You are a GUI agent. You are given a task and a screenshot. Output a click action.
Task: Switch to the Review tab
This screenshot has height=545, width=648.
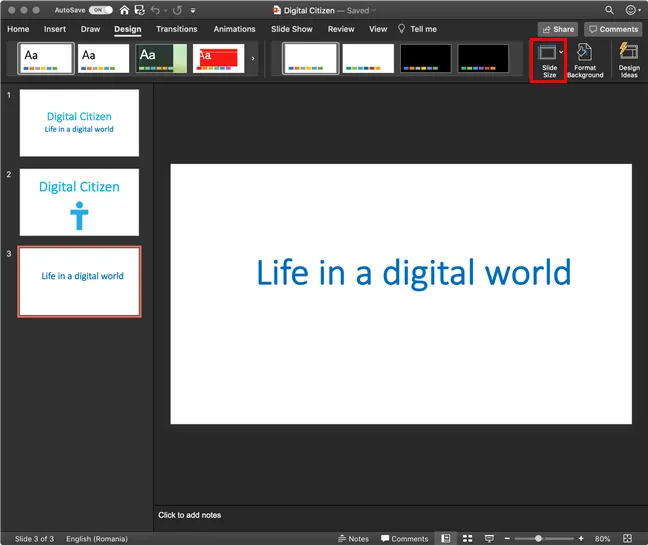341,29
